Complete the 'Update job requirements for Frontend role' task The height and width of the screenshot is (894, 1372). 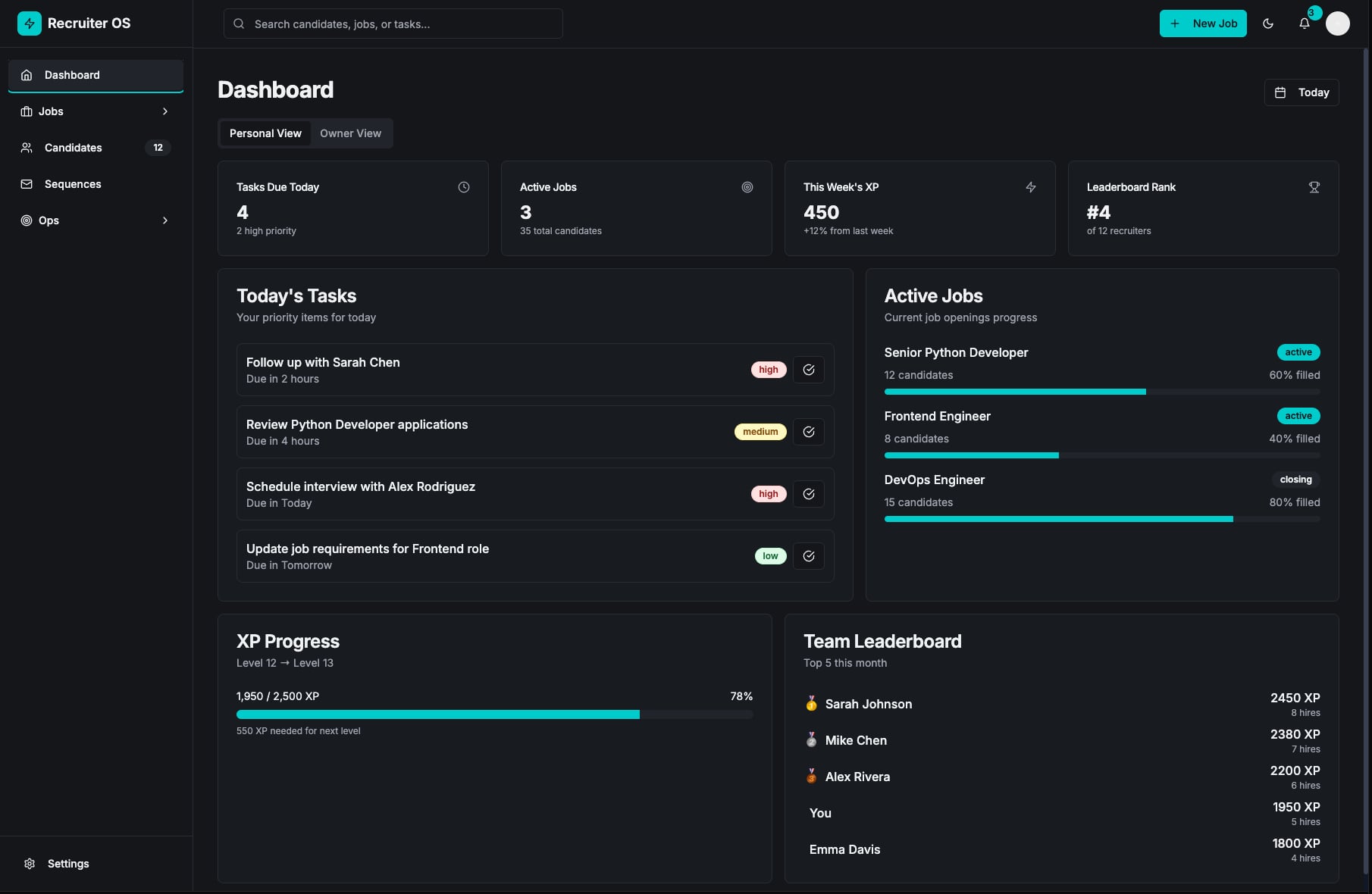(809, 556)
